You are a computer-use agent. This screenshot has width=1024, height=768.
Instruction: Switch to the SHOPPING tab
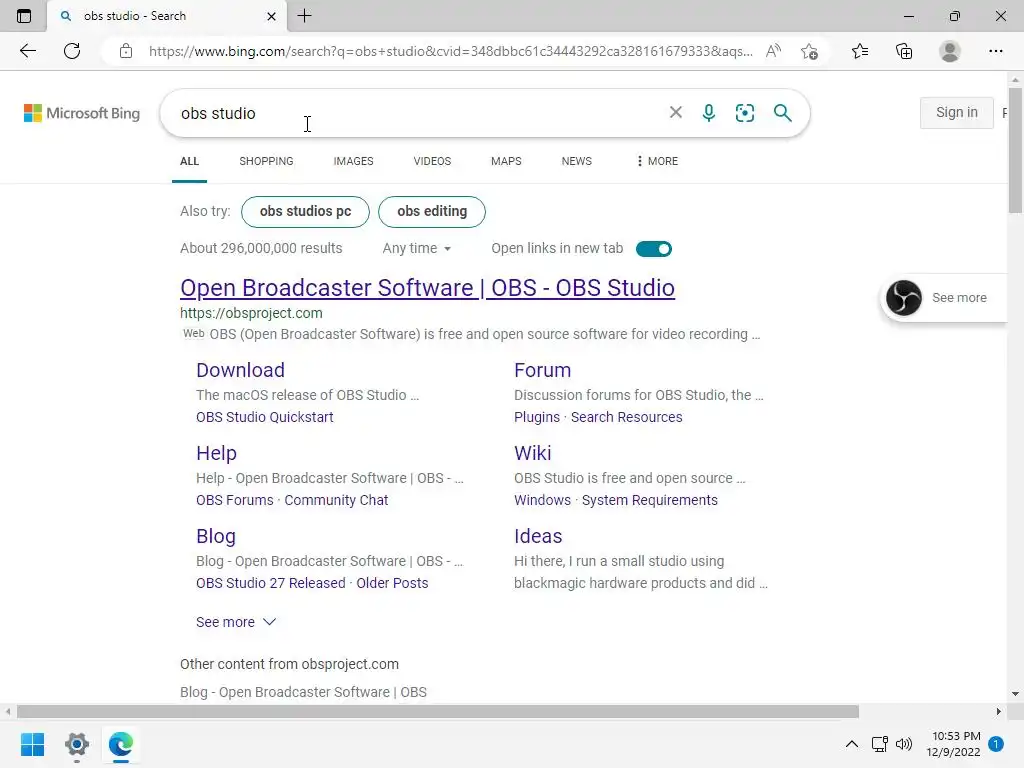266,161
